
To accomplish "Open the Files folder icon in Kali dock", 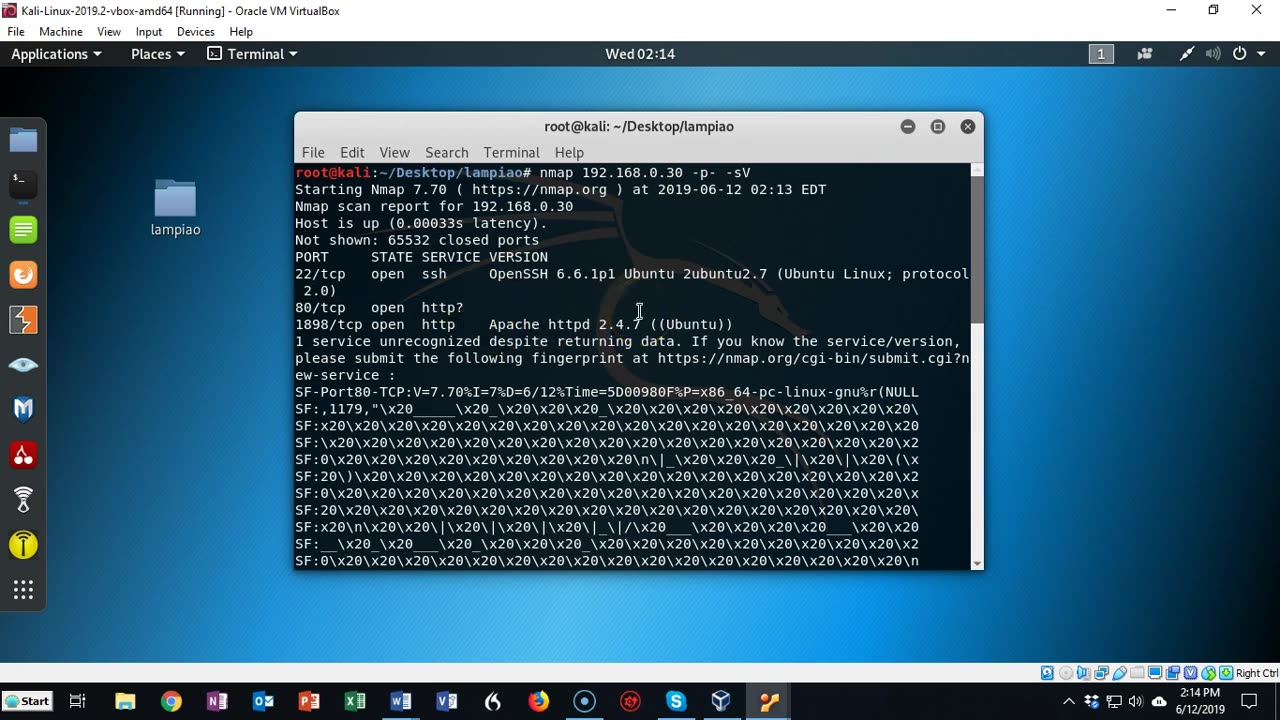I will click(x=23, y=140).
